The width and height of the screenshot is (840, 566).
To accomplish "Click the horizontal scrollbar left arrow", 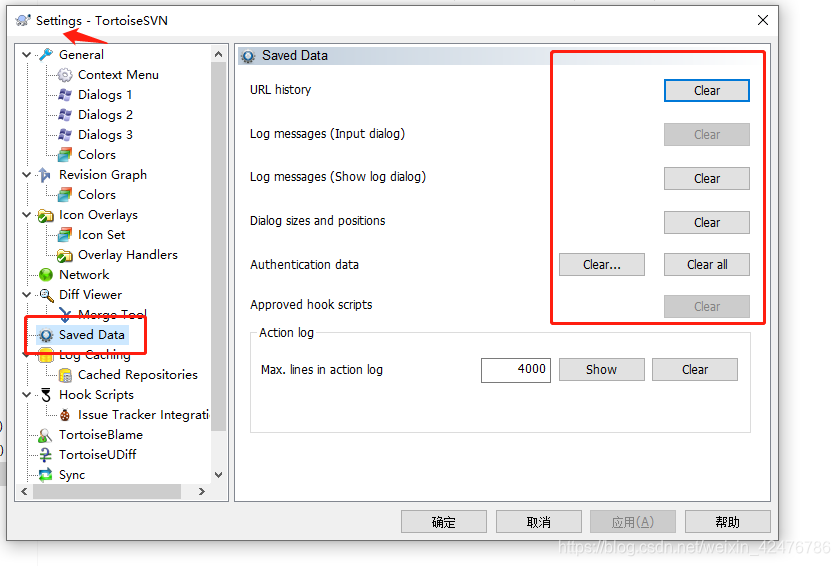I will point(25,491).
